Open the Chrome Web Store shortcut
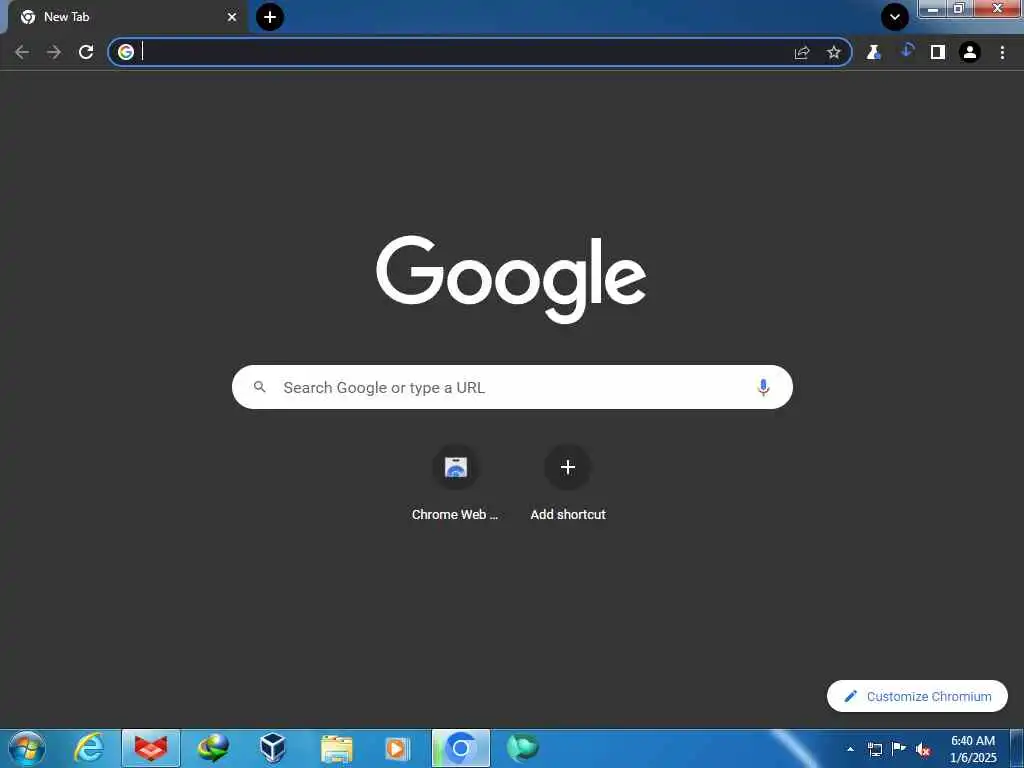 (x=455, y=483)
